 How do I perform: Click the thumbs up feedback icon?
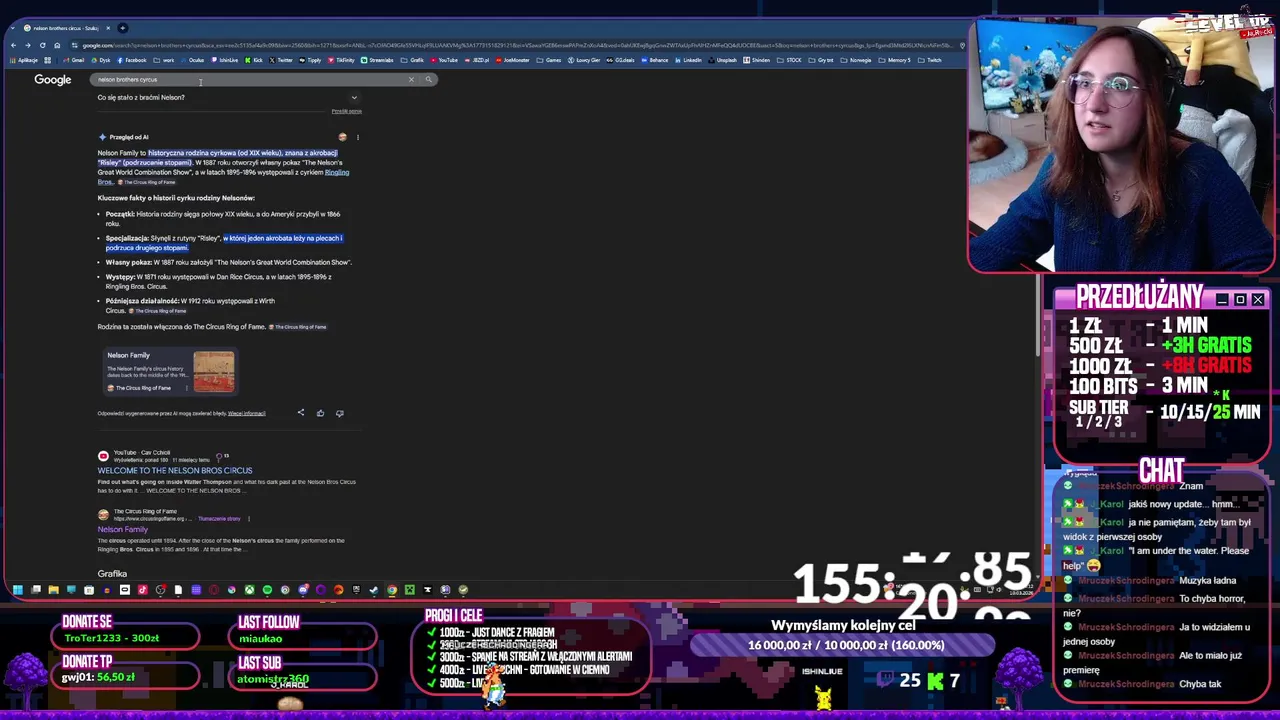320,413
